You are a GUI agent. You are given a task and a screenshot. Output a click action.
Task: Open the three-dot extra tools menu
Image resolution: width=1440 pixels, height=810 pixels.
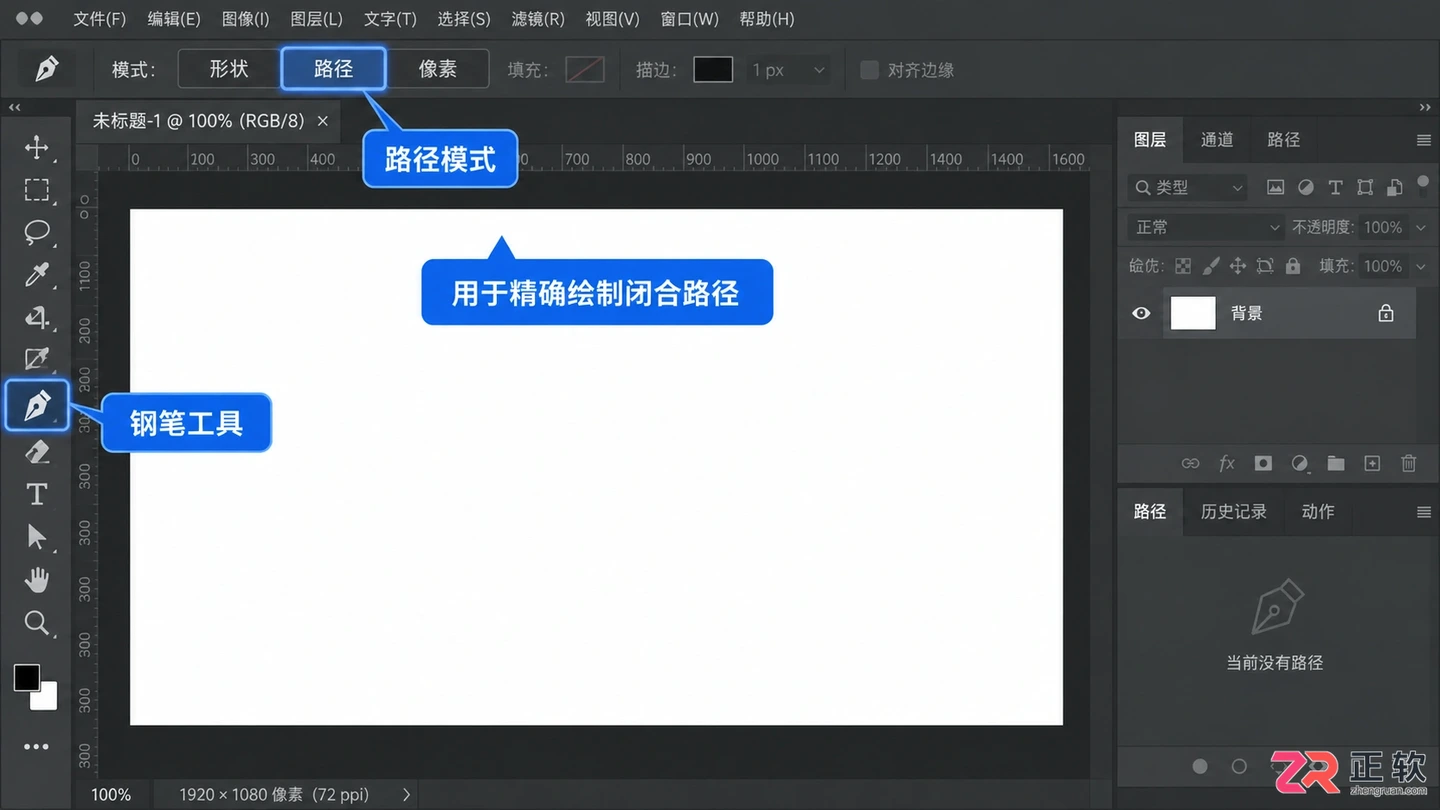coord(36,747)
